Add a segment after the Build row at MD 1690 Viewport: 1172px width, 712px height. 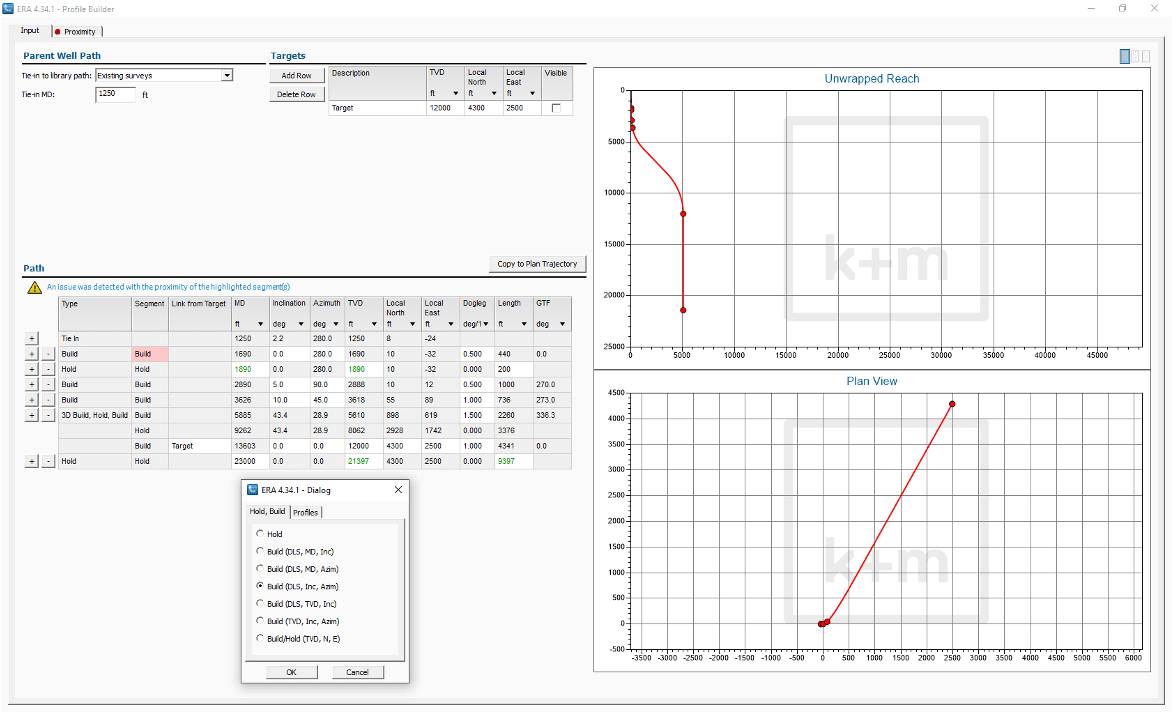(31, 354)
